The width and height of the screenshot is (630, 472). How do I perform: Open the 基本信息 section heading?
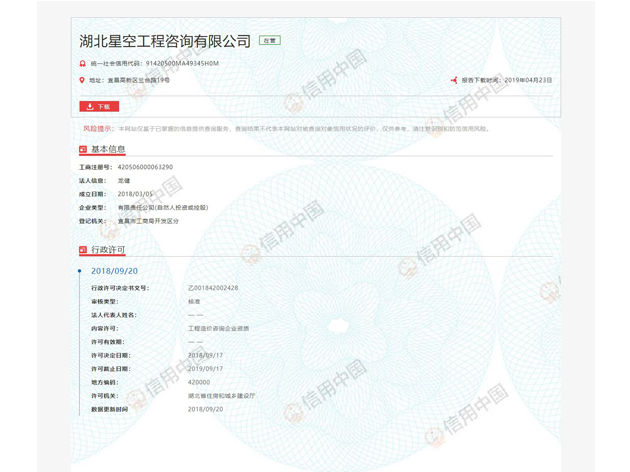pos(108,150)
